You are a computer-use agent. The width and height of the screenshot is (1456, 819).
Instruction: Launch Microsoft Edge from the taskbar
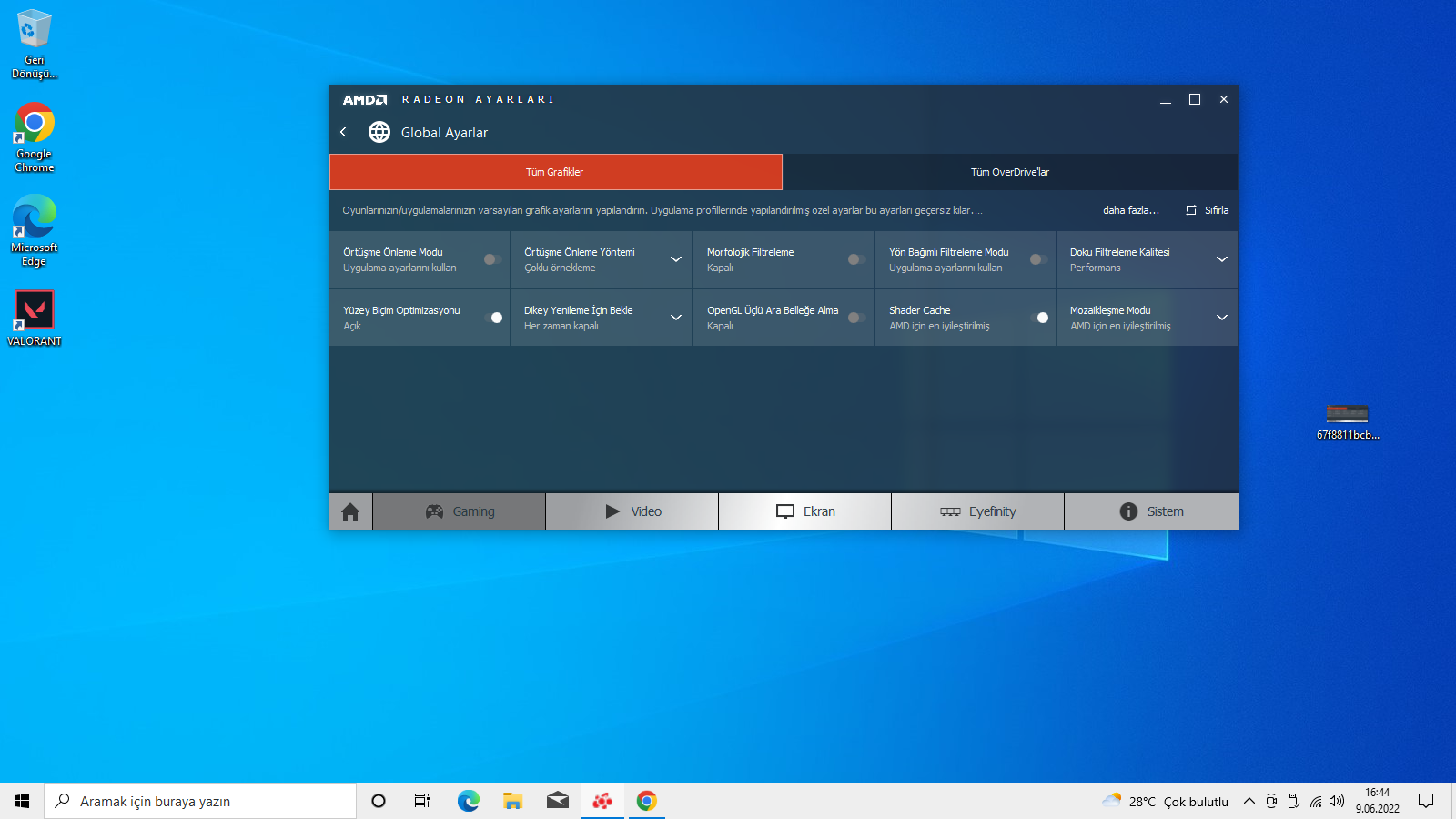[468, 801]
